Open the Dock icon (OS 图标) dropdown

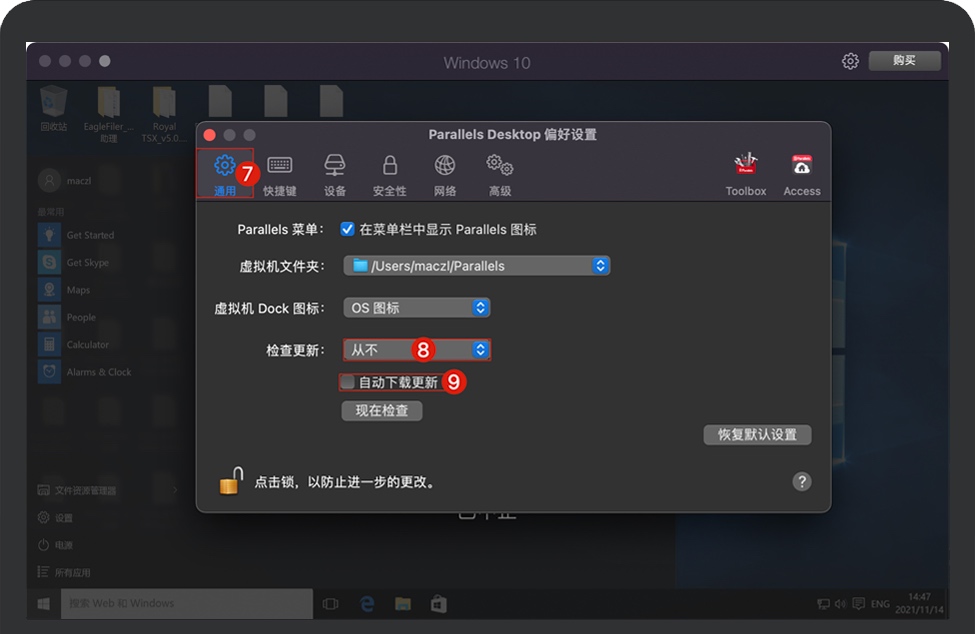(x=417, y=308)
